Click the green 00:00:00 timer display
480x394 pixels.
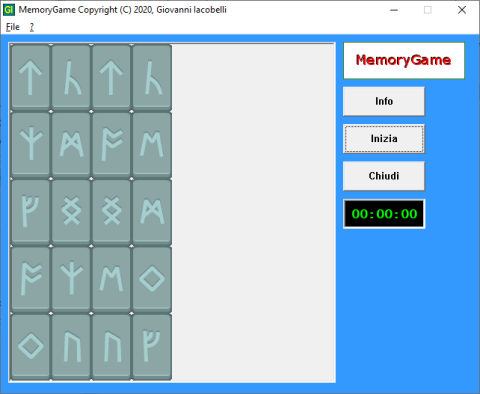tap(384, 214)
